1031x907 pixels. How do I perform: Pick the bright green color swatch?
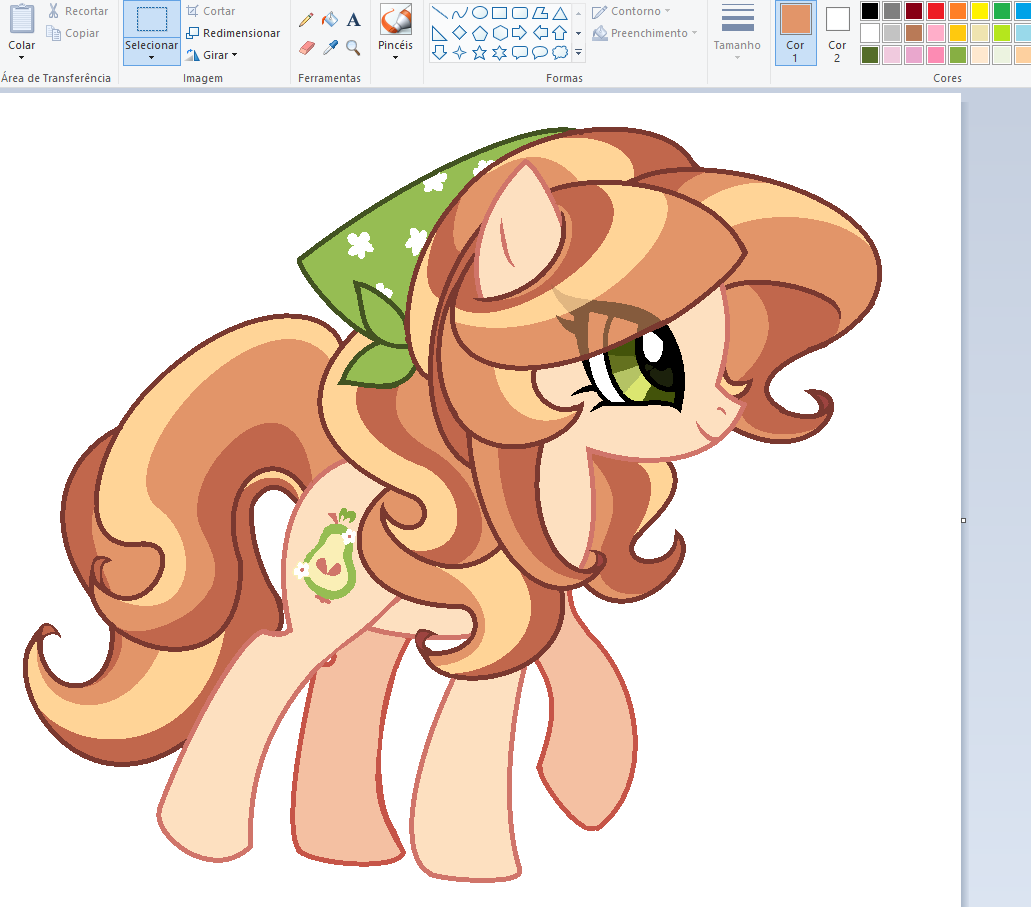coord(1002,11)
